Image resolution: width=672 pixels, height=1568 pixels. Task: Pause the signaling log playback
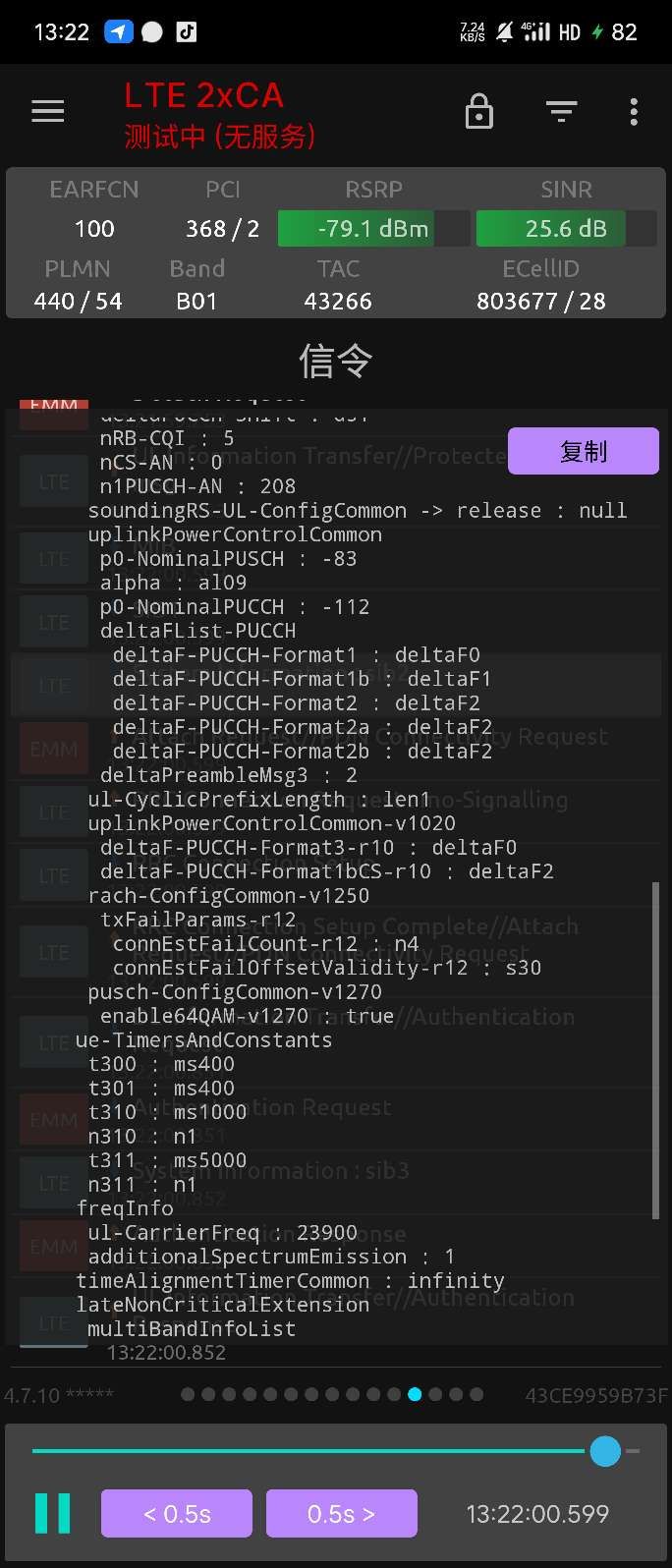tap(52, 1513)
